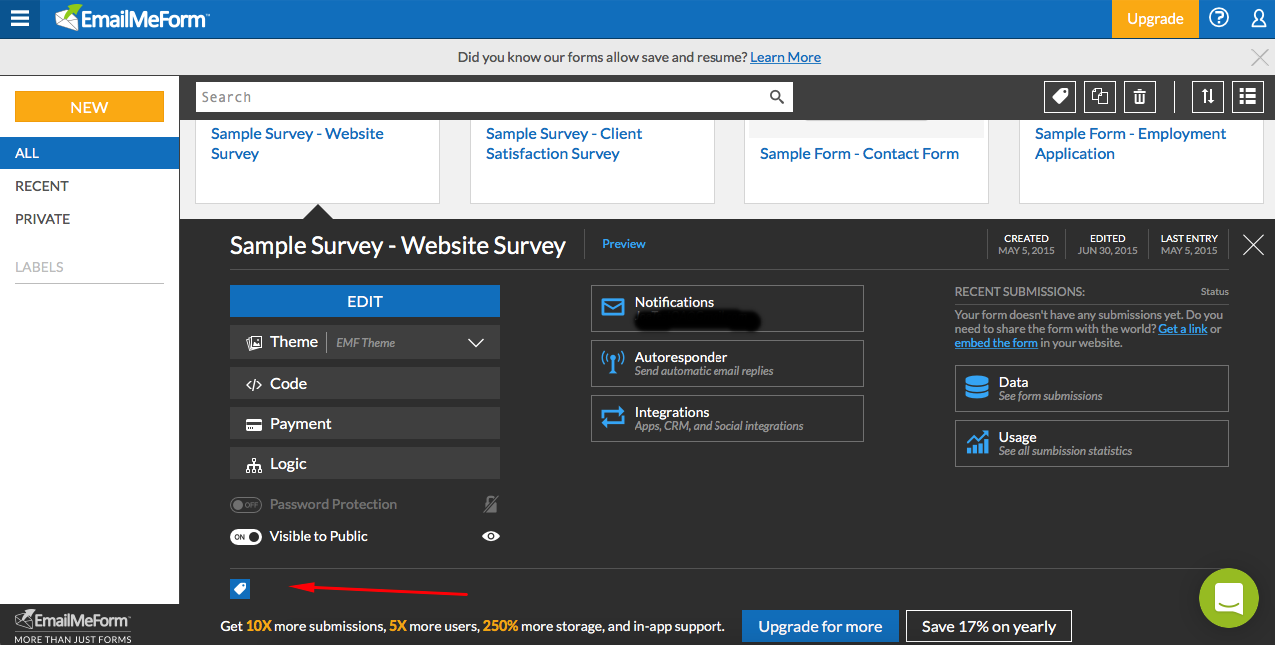Click the sort order toolbar icon

coord(1208,96)
